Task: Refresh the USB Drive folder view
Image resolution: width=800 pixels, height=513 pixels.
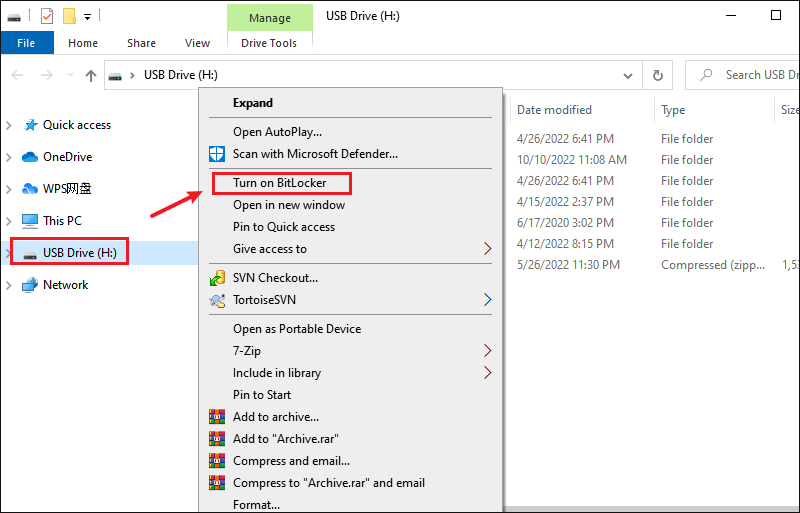Action: pyautogui.click(x=658, y=76)
